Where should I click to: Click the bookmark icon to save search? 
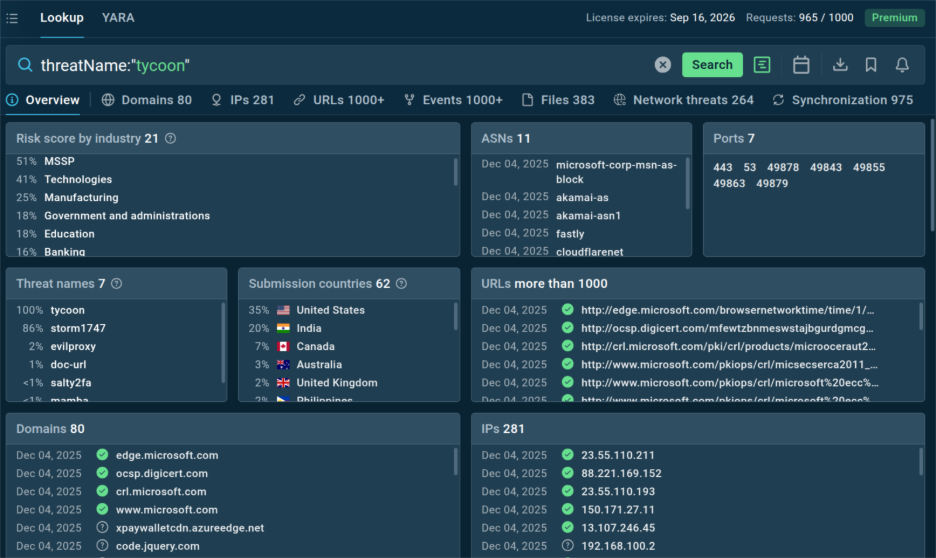(871, 65)
